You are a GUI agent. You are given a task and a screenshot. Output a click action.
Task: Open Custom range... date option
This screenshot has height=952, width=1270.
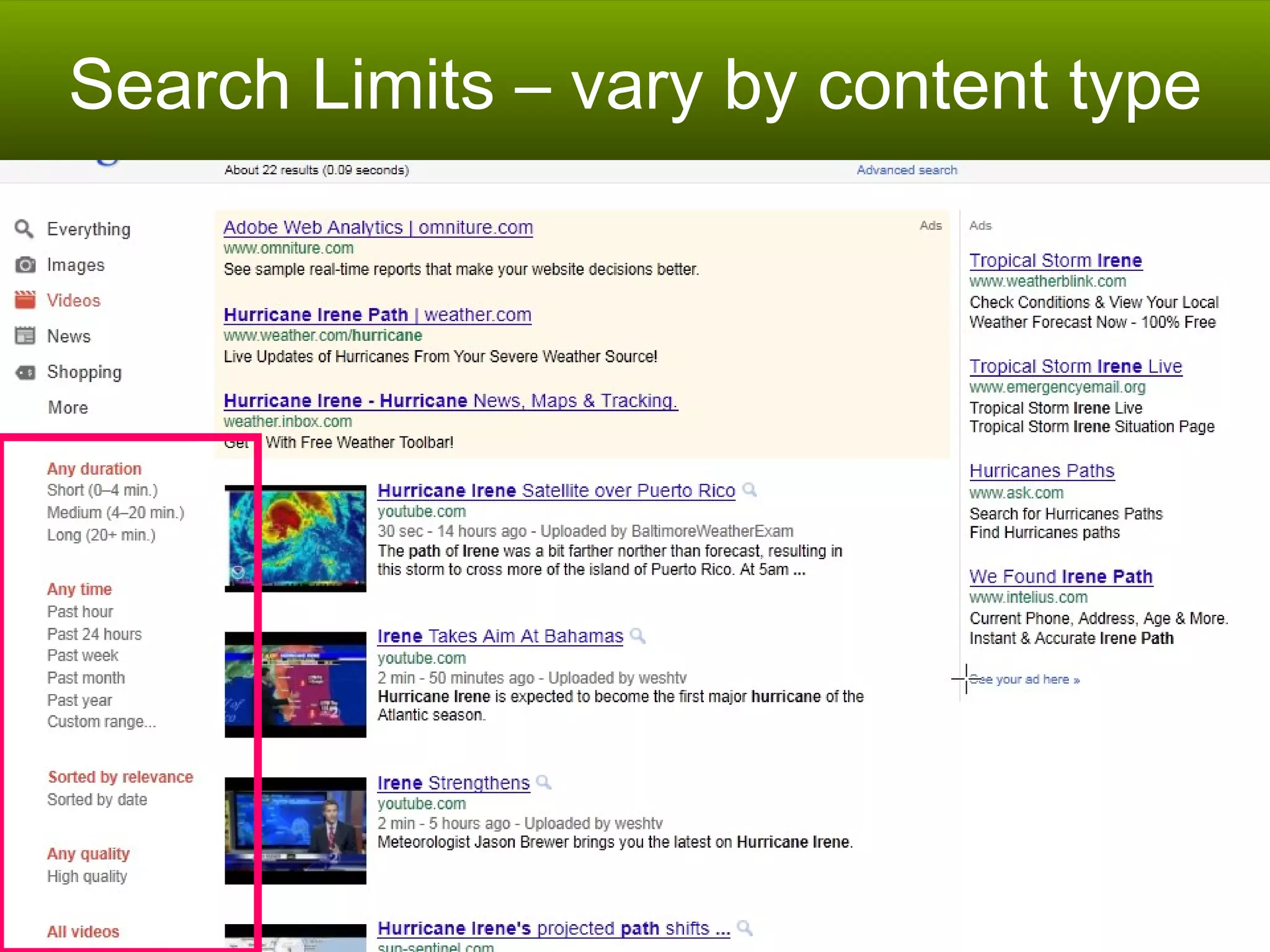pos(102,721)
